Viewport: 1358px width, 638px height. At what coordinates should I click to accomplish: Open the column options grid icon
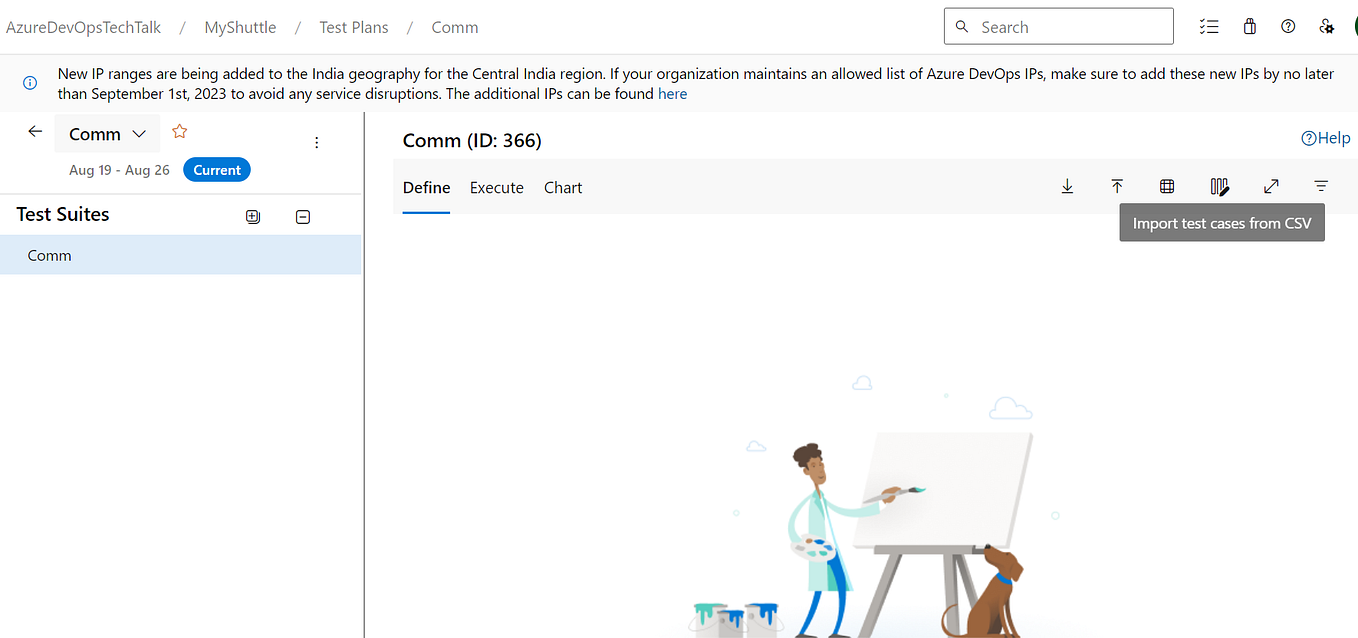coord(1166,186)
